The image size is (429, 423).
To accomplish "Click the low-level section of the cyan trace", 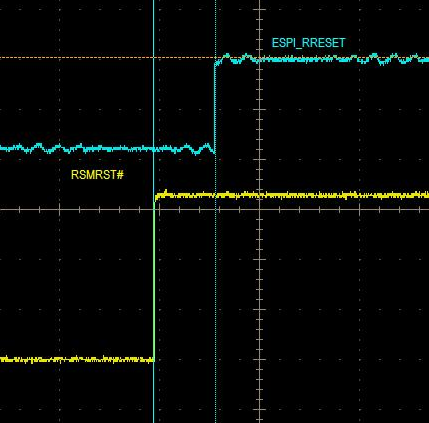I will (x=107, y=149).
